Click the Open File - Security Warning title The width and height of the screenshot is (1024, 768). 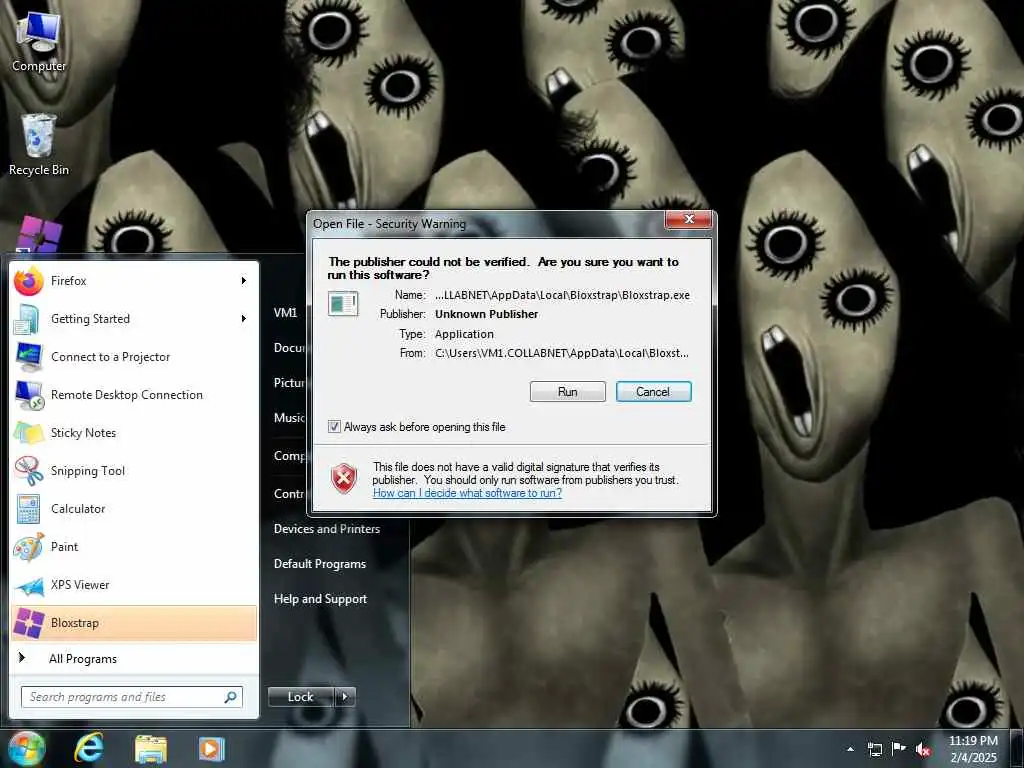389,224
